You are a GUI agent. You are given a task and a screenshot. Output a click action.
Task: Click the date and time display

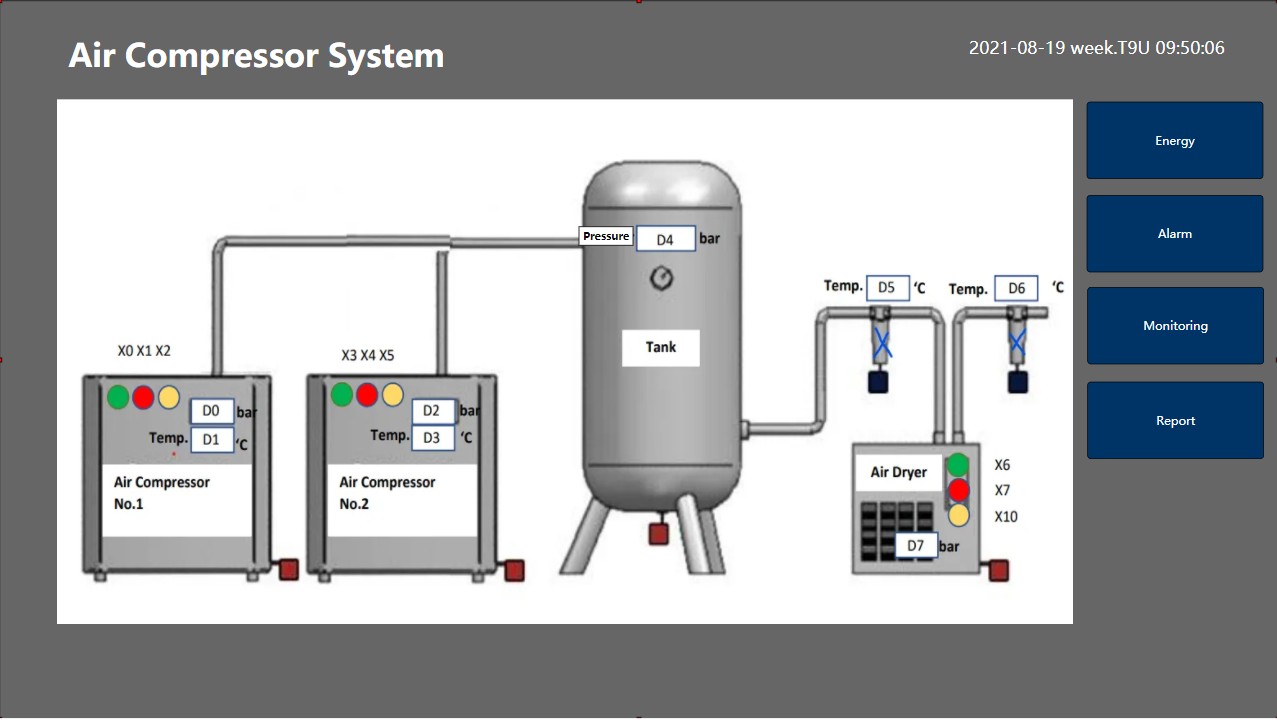[x=1096, y=48]
